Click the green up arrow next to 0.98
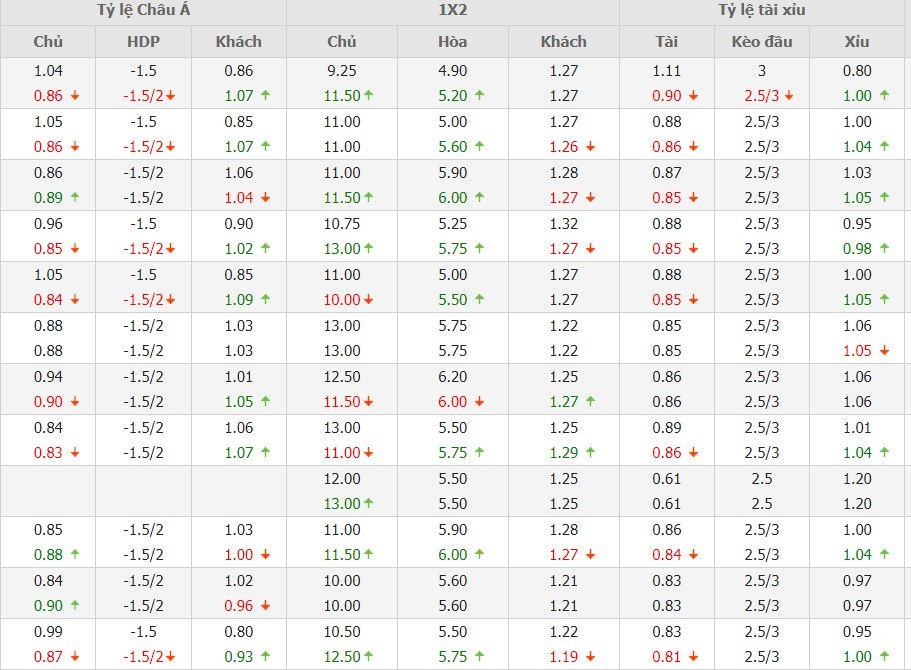The height and width of the screenshot is (670, 911). coord(883,249)
